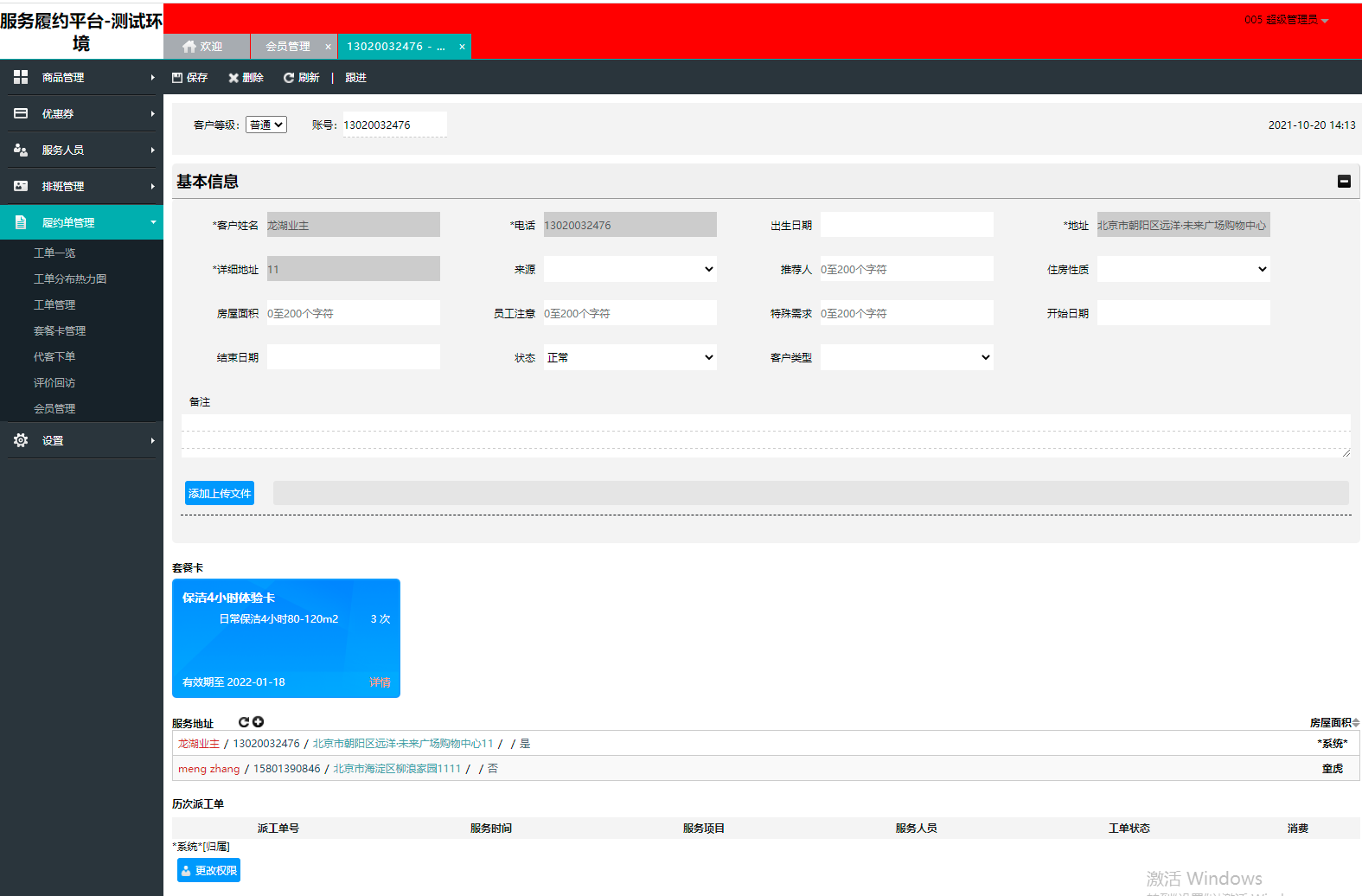Click the 特殊需求 input field
This screenshot has height=896, width=1362.
(x=907, y=313)
